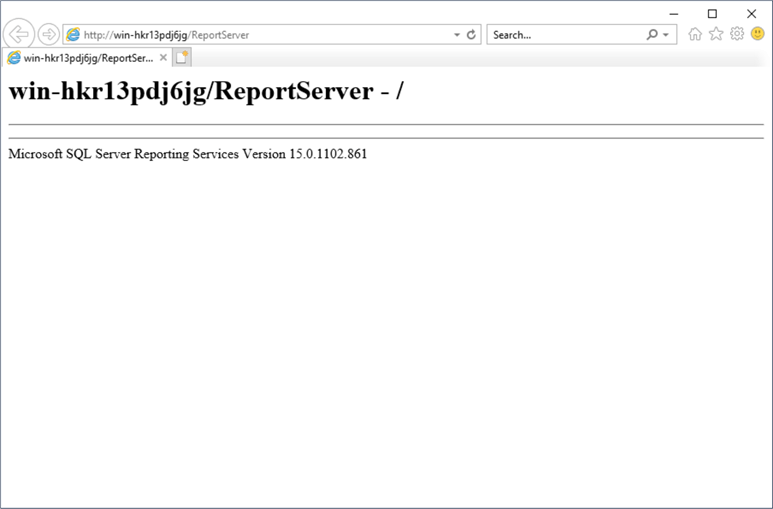
Task: Open a new tab
Action: tap(182, 58)
